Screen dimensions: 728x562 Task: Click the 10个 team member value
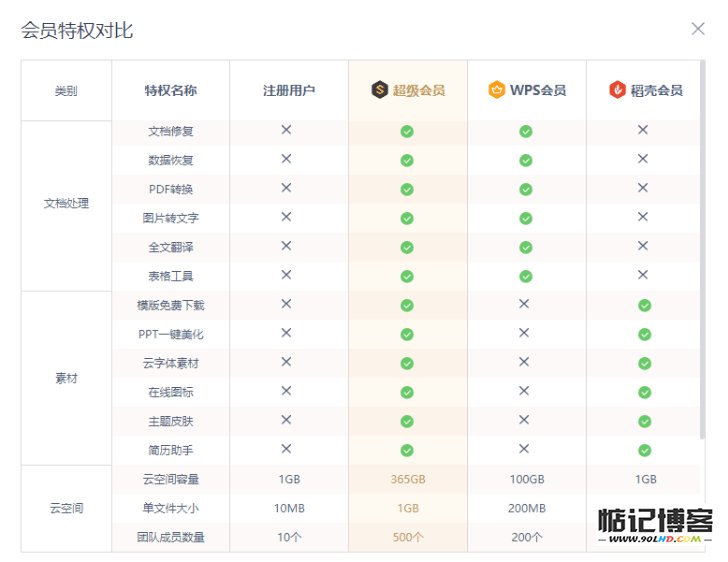(289, 537)
